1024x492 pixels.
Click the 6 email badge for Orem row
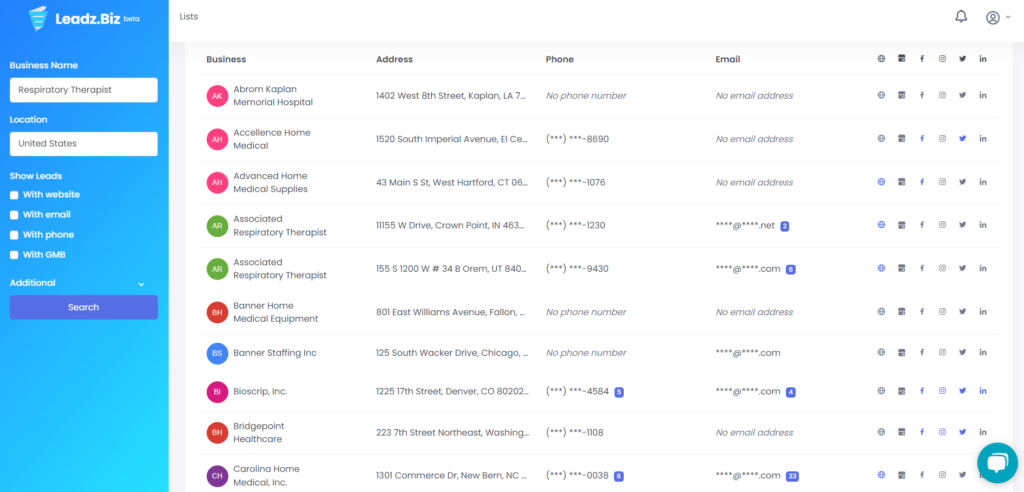click(790, 269)
